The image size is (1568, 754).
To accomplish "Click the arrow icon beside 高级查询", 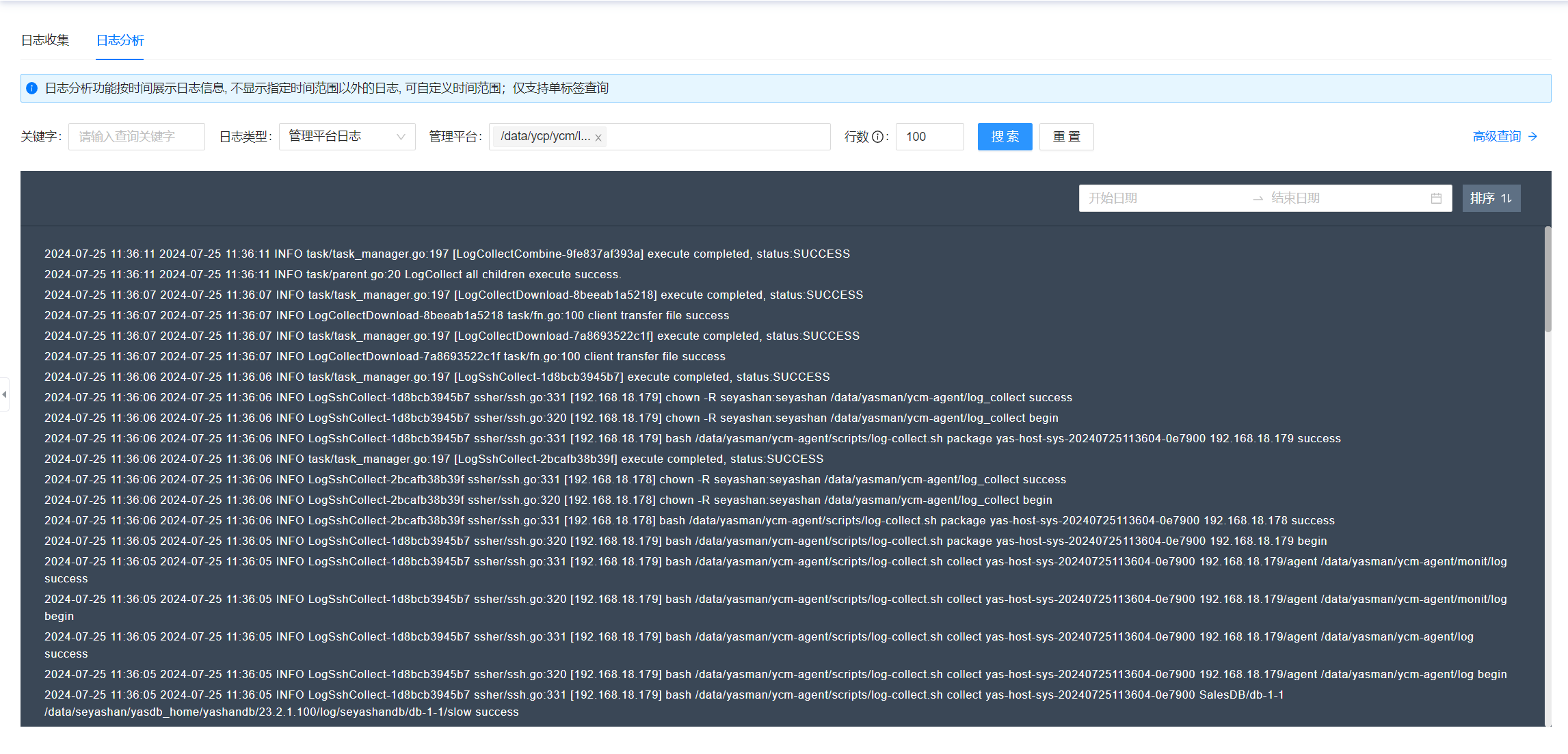I will pyautogui.click(x=1533, y=137).
